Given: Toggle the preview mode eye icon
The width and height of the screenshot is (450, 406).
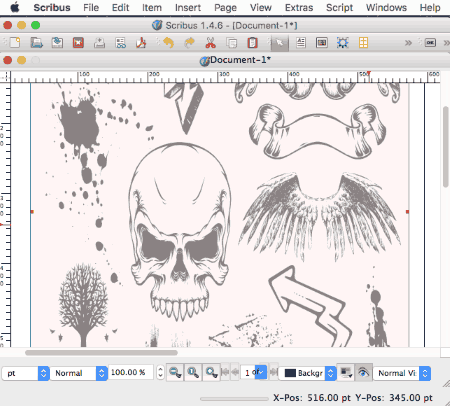Looking at the screenshot, I should tap(363, 372).
